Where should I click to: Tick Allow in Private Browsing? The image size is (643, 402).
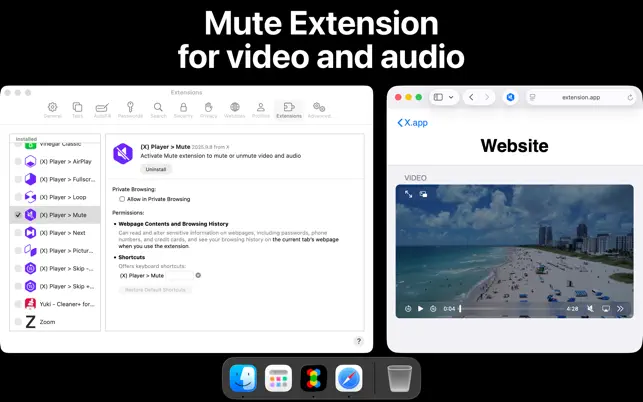[x=122, y=199]
